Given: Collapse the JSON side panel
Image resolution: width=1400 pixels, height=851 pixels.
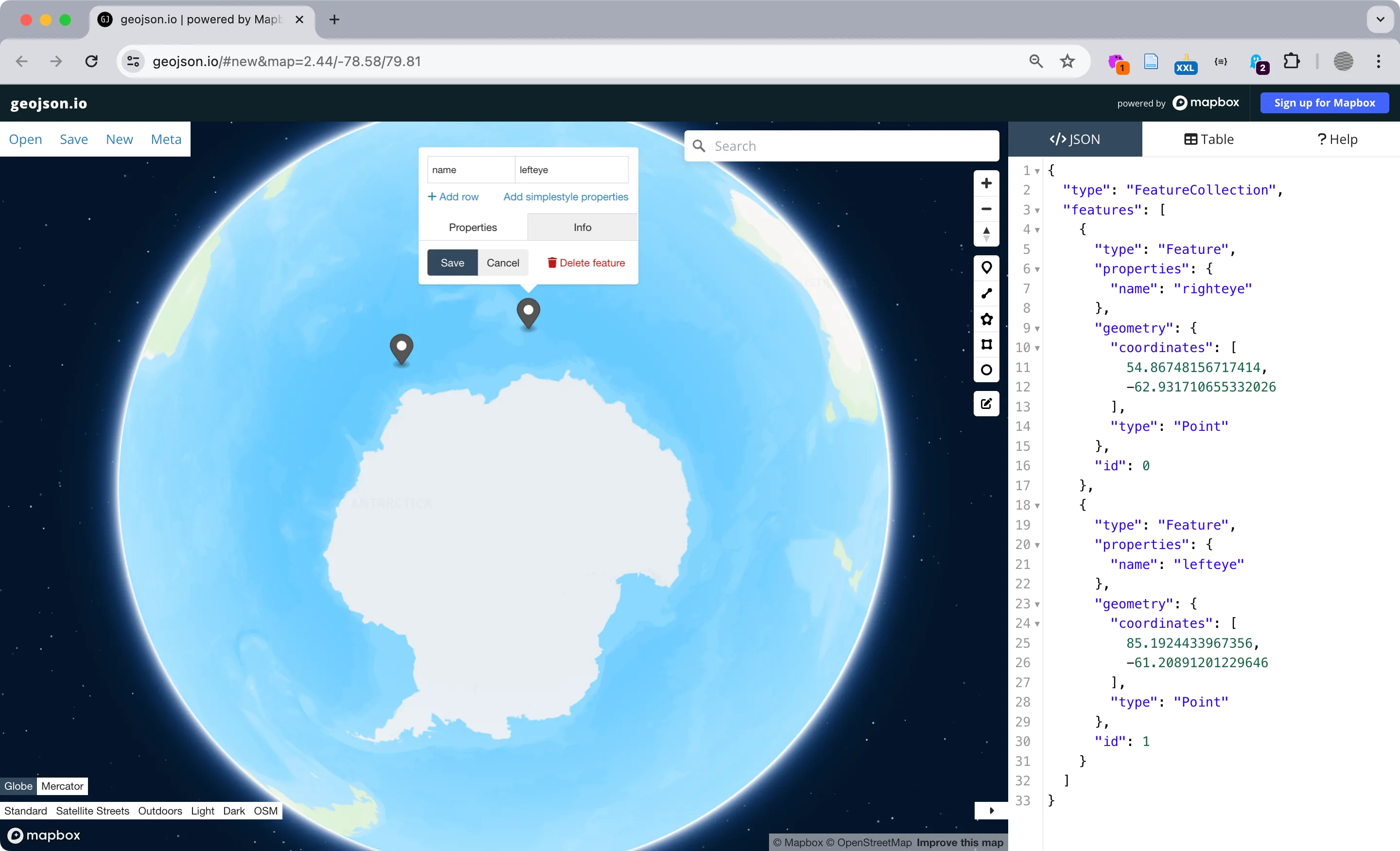Looking at the screenshot, I should coord(992,811).
